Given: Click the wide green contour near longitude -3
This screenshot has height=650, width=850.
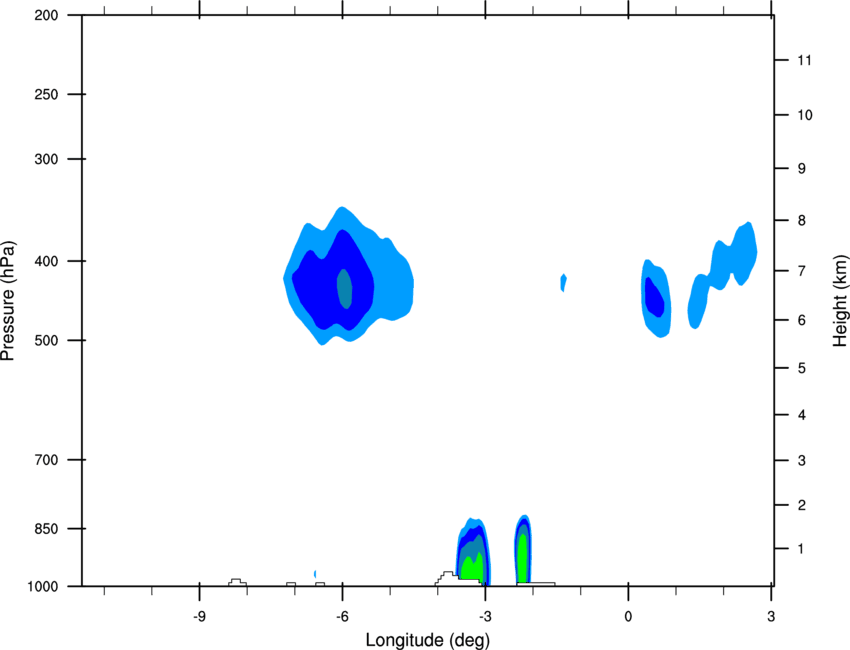Looking at the screenshot, I should pos(472,567).
